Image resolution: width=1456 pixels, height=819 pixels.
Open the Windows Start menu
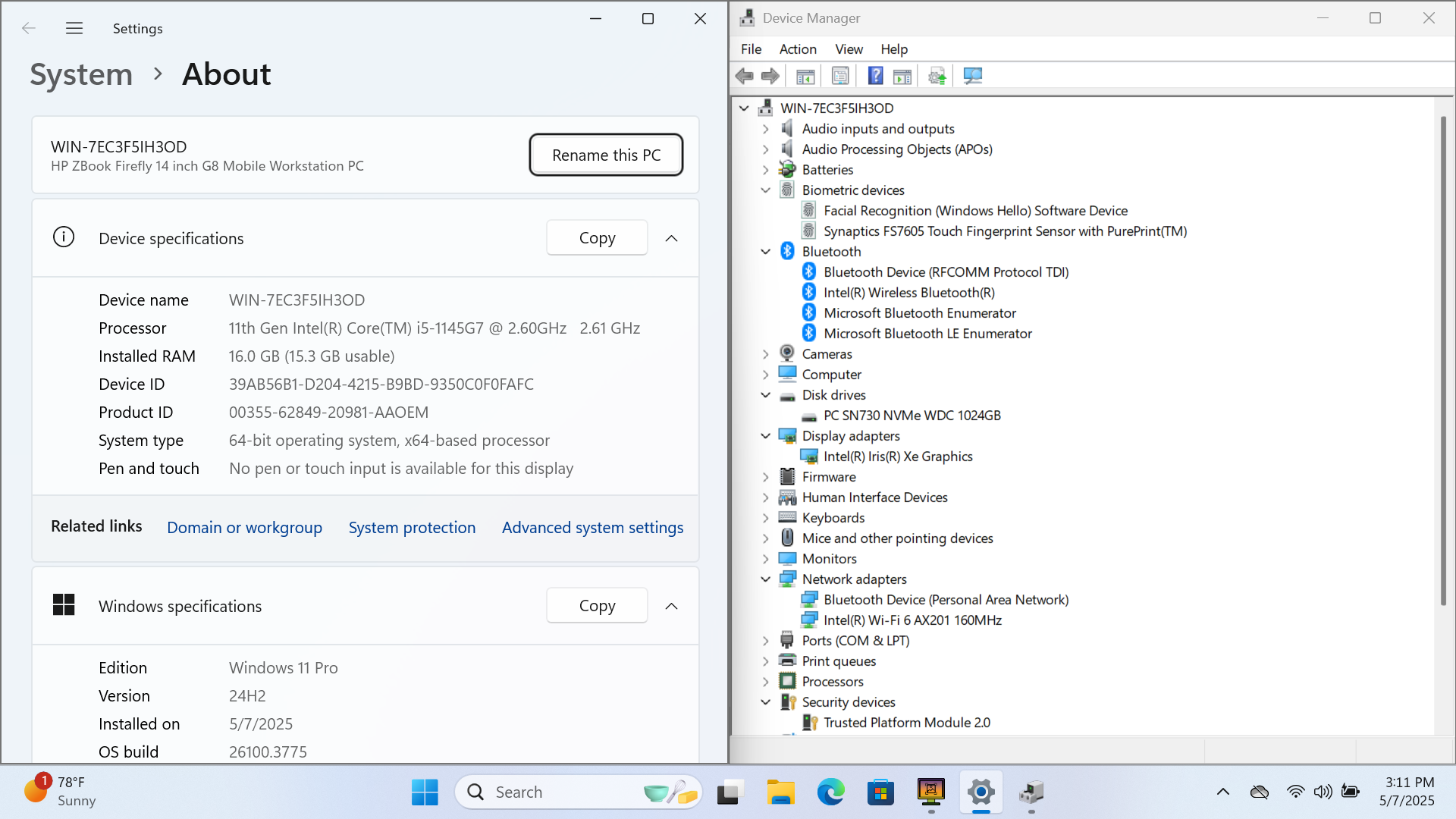coord(425,792)
